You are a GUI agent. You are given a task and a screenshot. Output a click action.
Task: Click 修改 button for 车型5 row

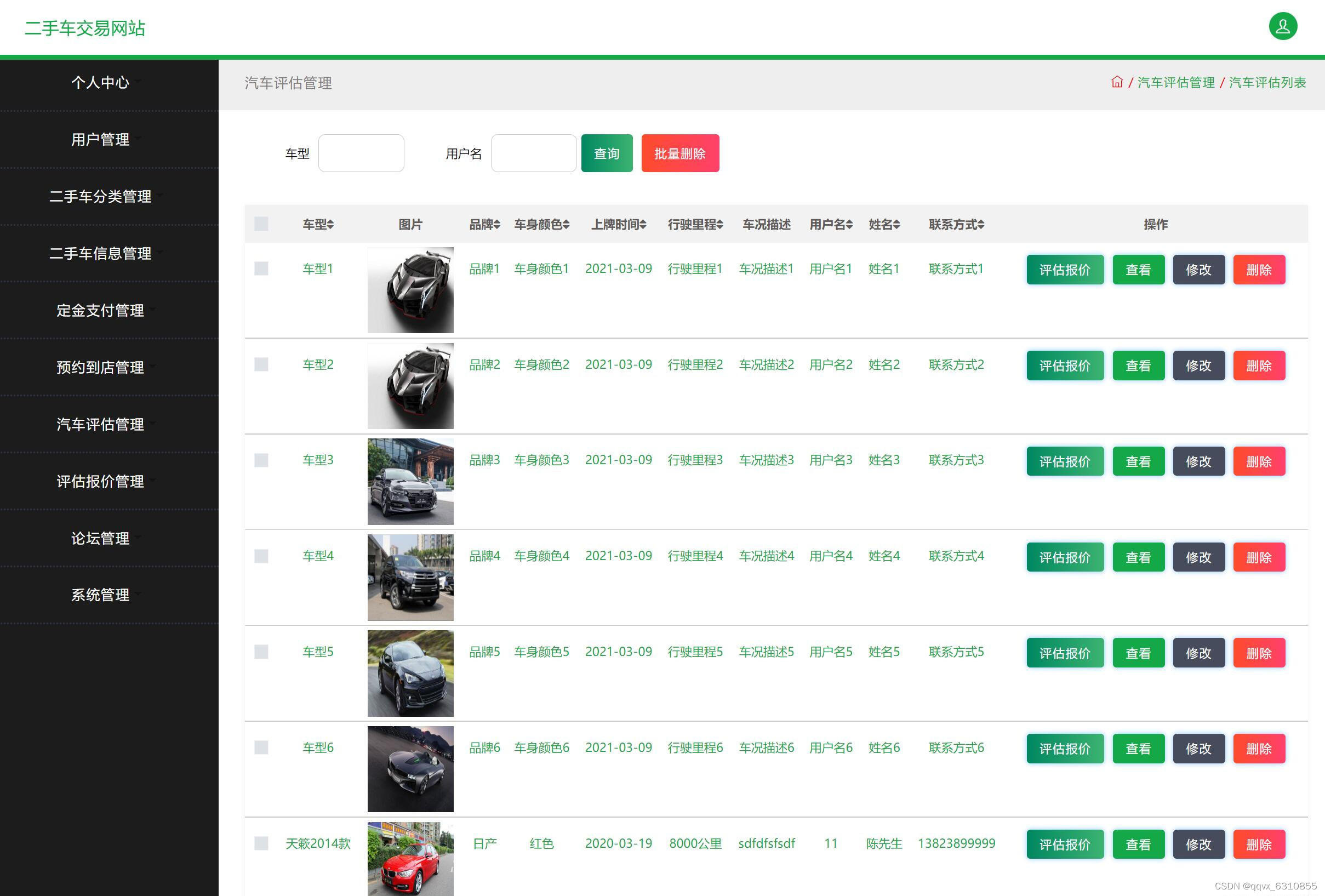click(1198, 653)
